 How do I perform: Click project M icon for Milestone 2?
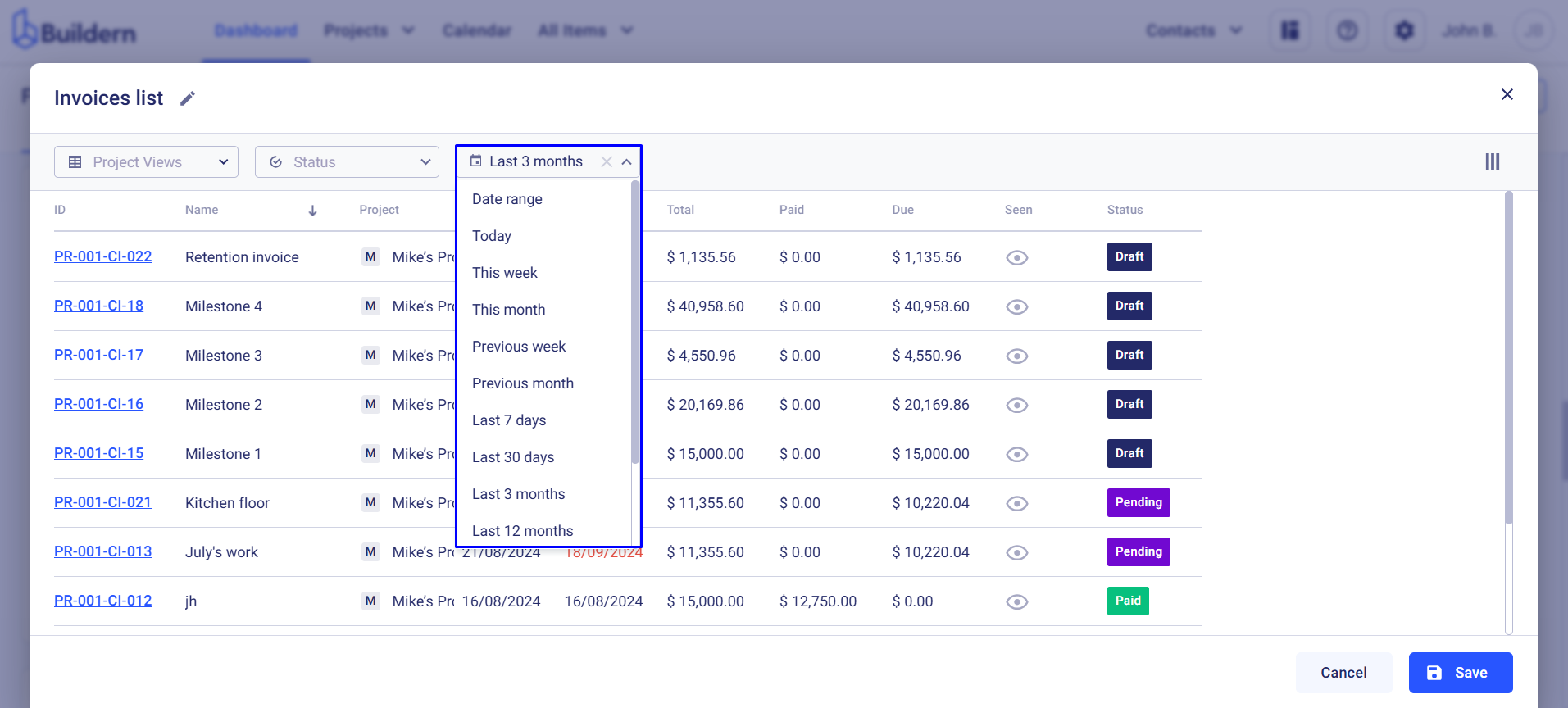pyautogui.click(x=370, y=404)
